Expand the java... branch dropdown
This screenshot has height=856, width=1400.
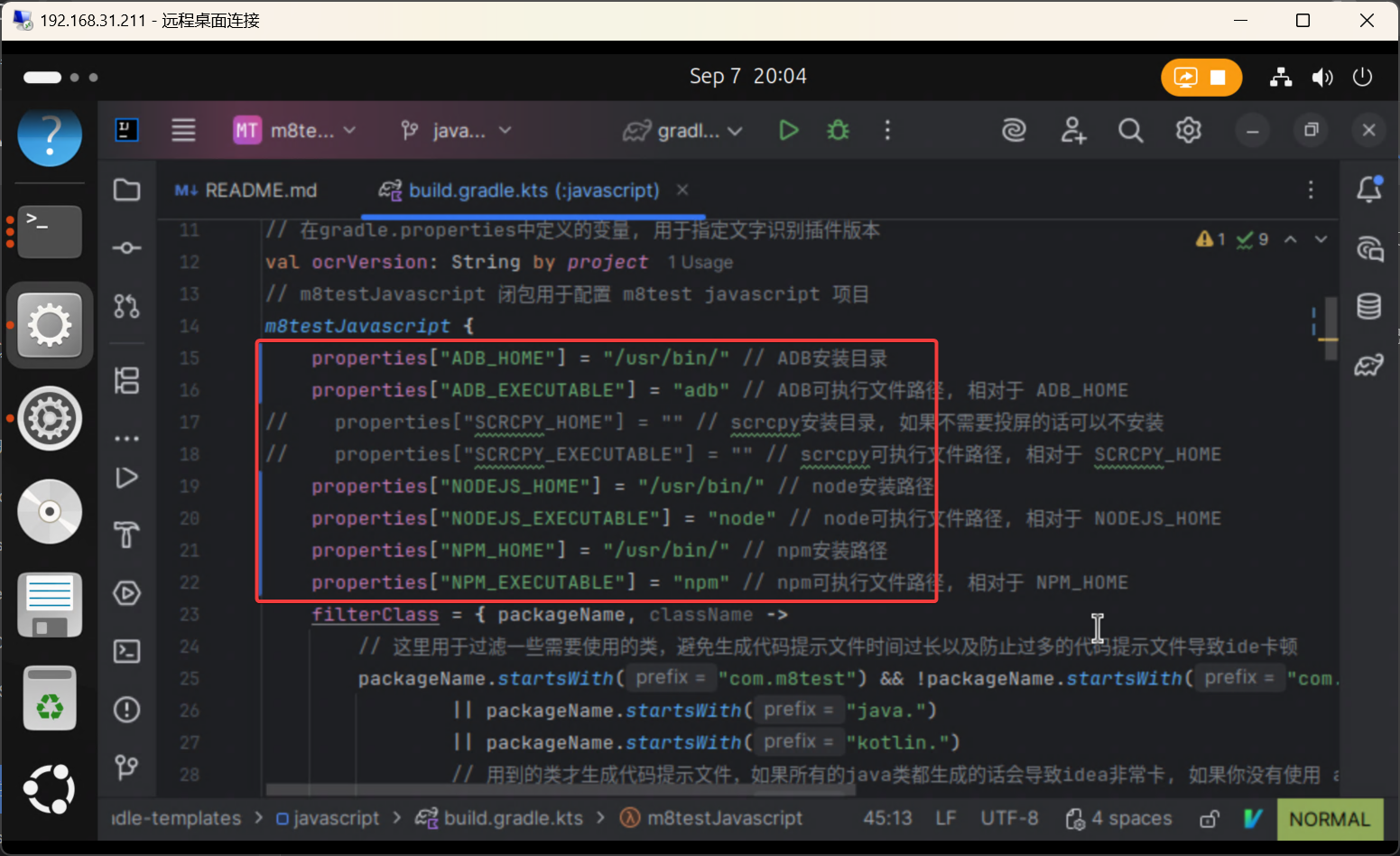tap(457, 130)
